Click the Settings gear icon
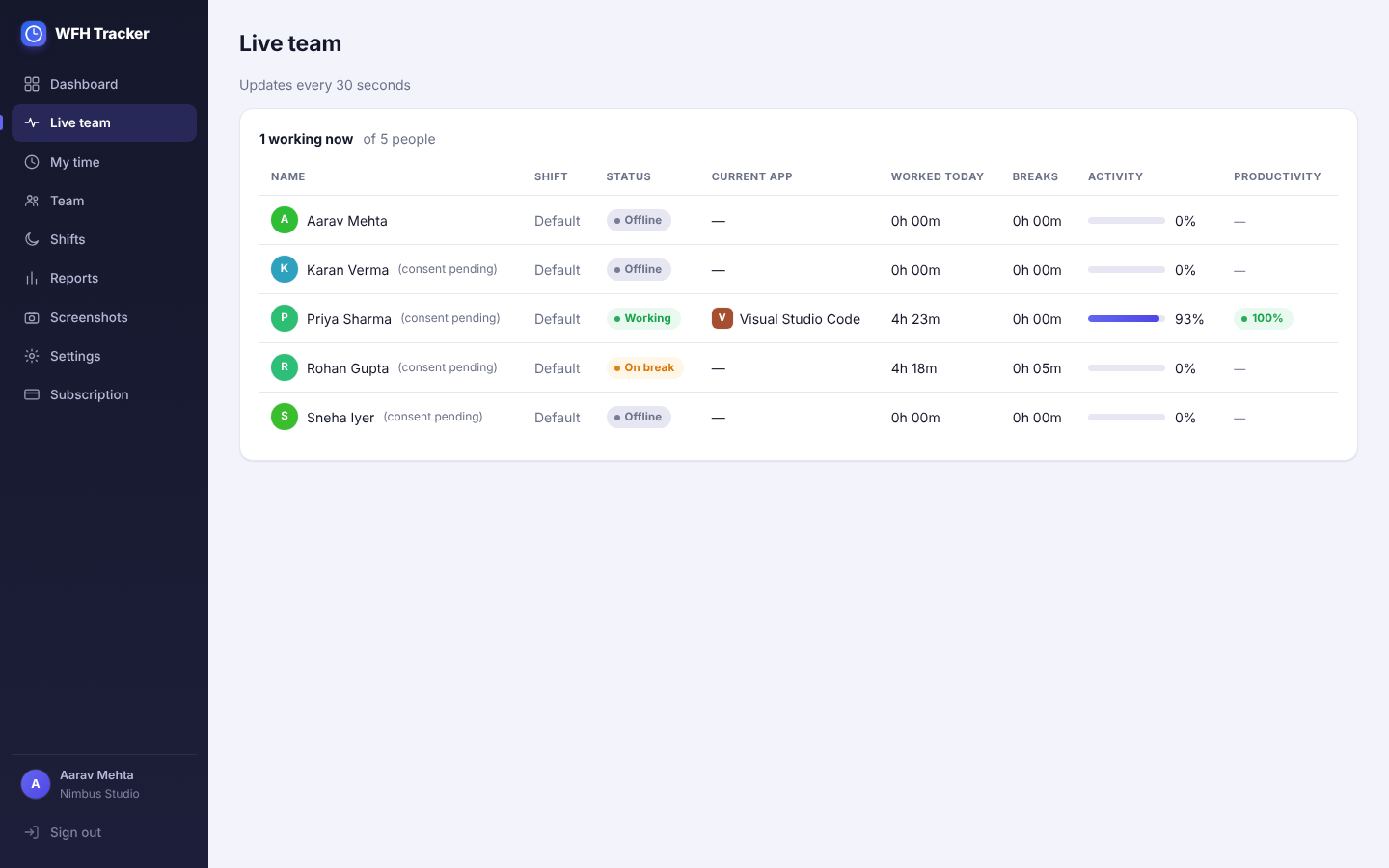The image size is (1389, 868). pyautogui.click(x=32, y=356)
